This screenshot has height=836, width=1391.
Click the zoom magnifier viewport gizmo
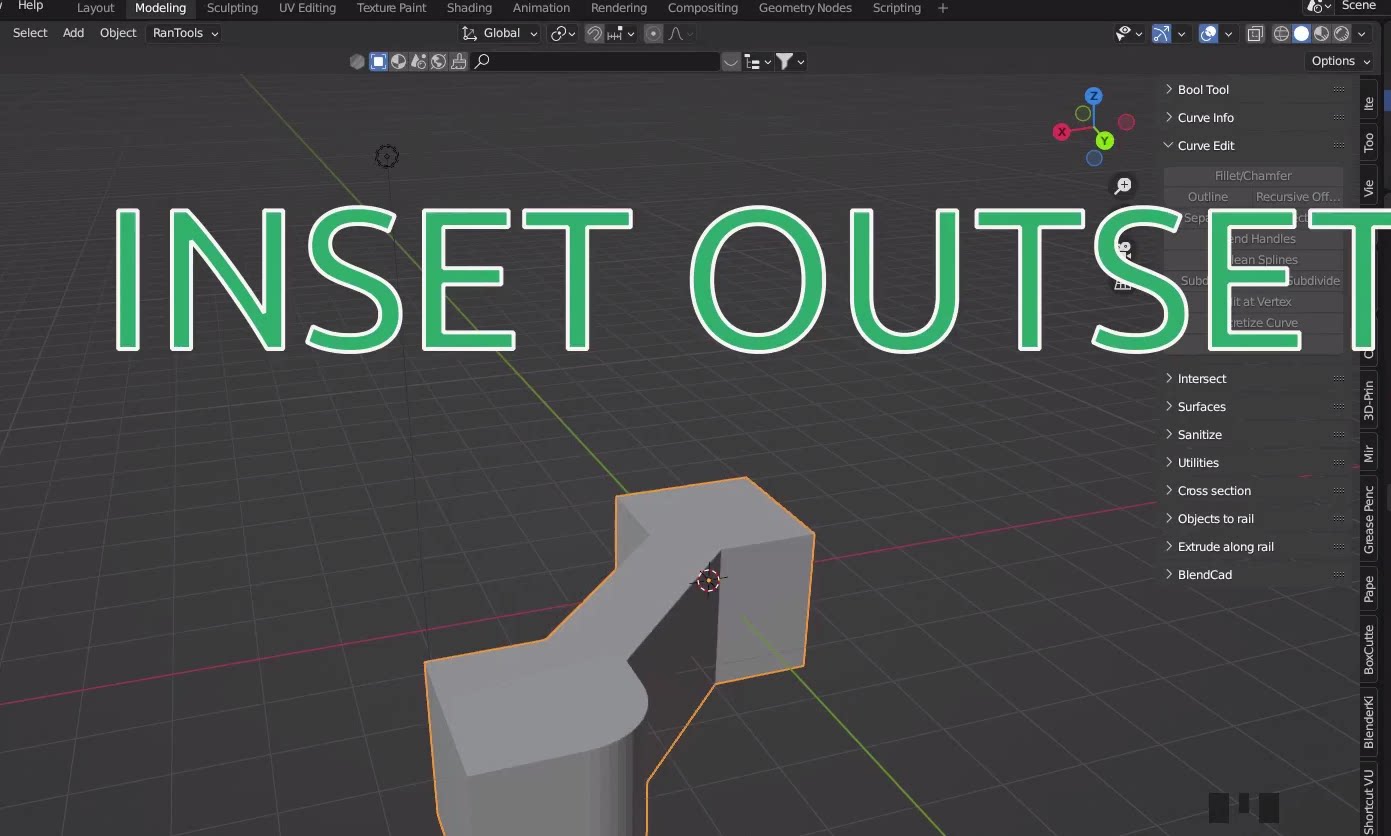click(x=1123, y=186)
